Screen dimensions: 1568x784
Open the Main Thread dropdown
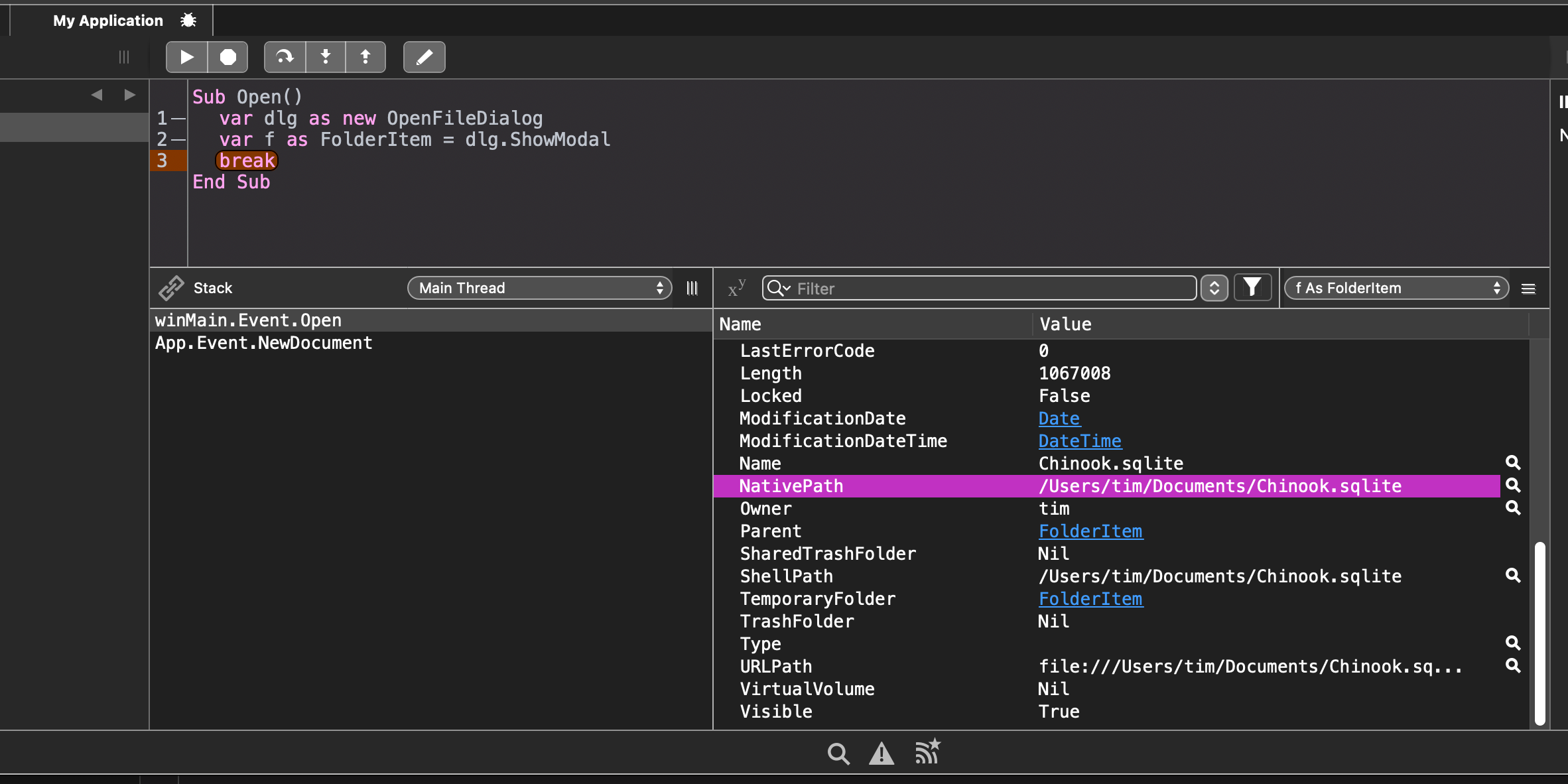[x=539, y=288]
